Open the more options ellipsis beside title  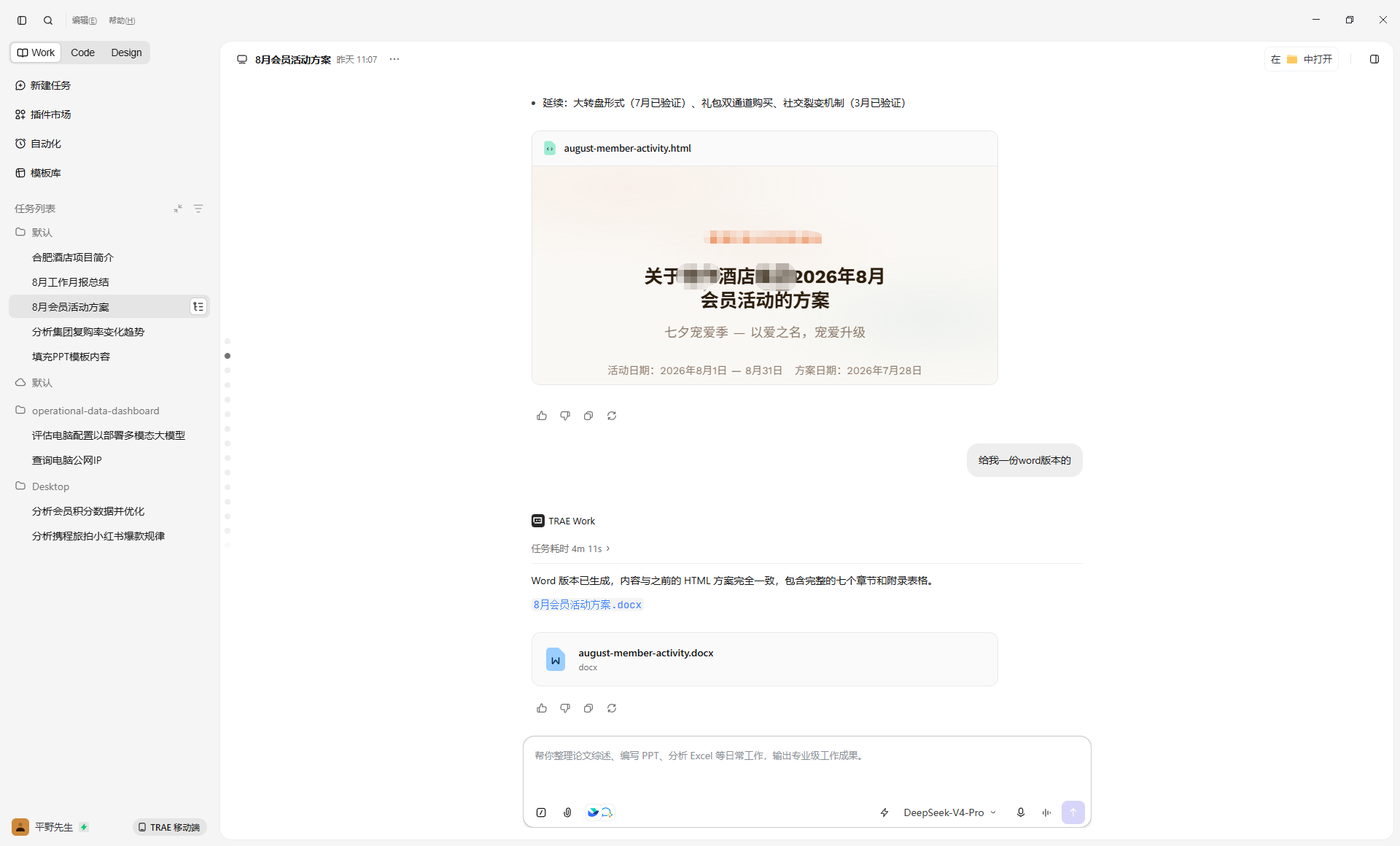394,59
